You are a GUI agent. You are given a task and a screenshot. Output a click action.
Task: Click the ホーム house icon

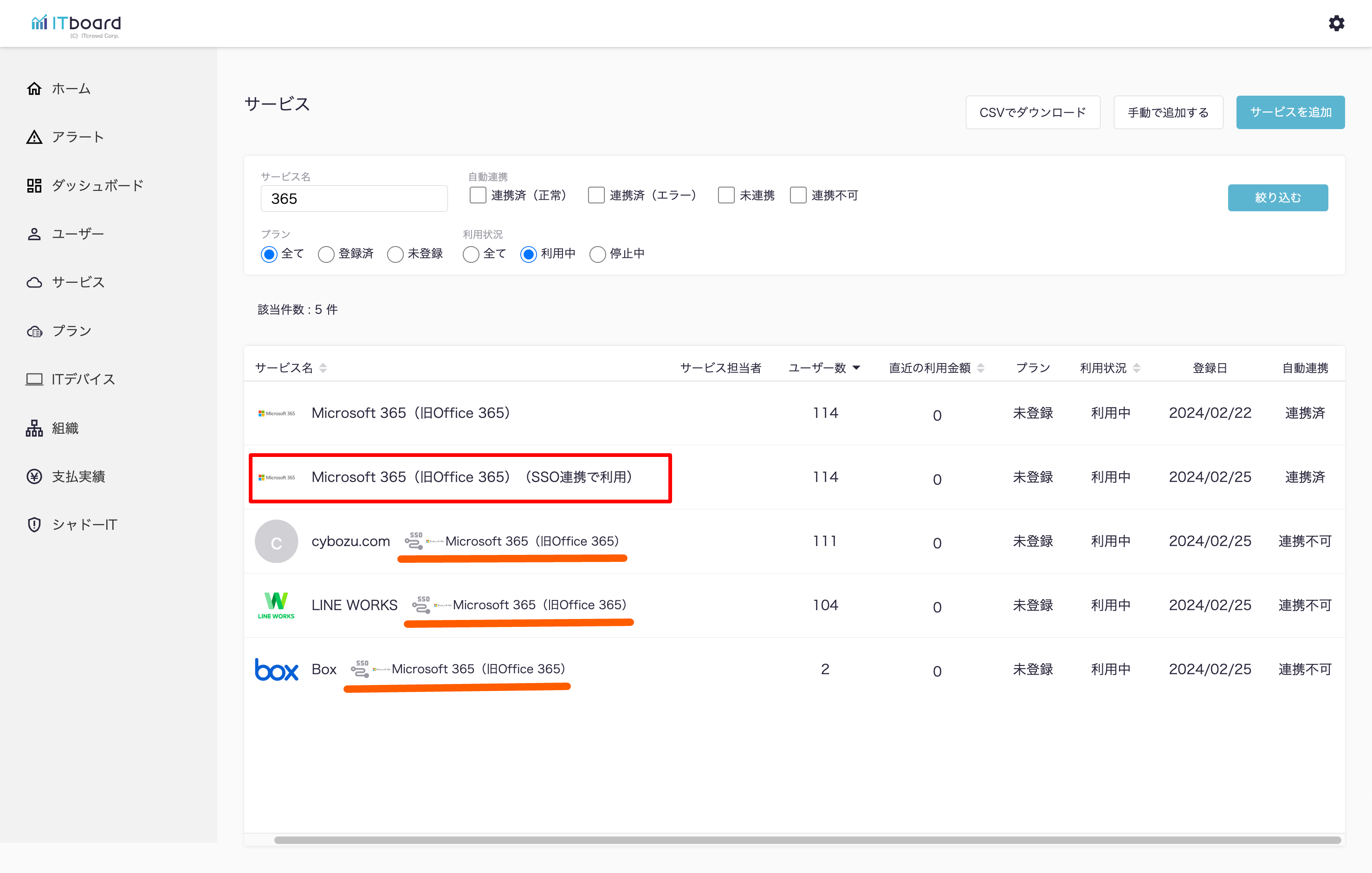pos(34,88)
